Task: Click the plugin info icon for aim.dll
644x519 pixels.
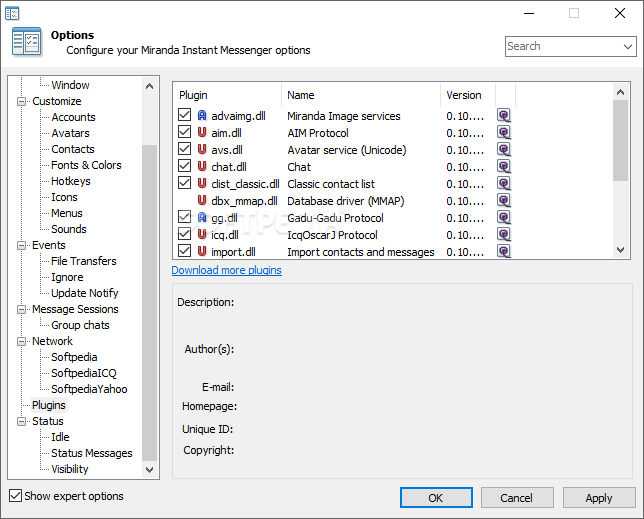Action: tap(504, 133)
